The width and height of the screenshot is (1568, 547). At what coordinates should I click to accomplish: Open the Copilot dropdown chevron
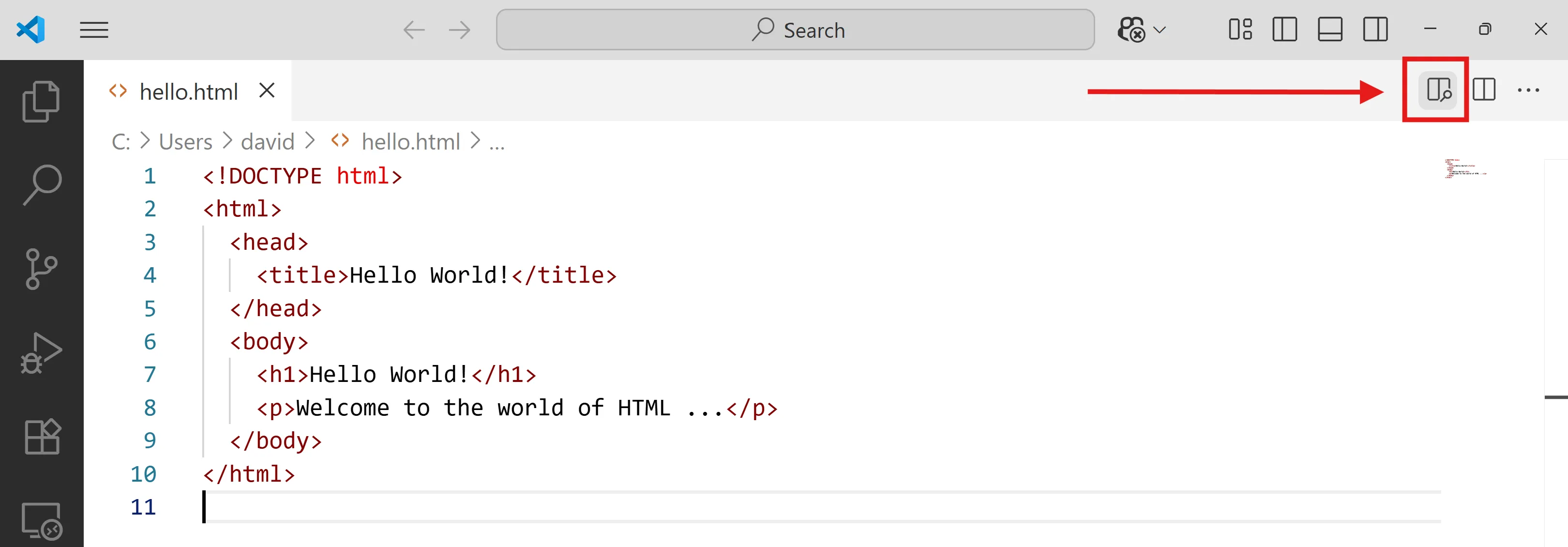[1160, 30]
